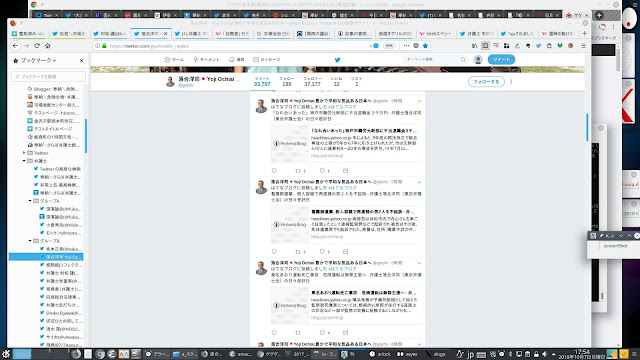Image resolution: width=640 pixels, height=360 pixels.
Task: Click the page scrollbar in the Firefox window
Action: tap(588, 127)
